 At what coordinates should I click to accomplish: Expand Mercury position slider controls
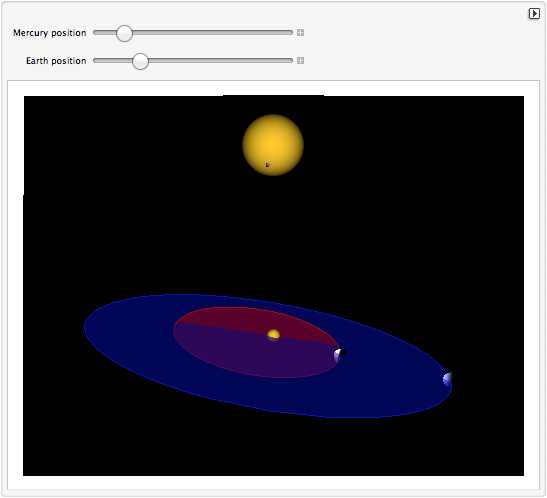click(x=300, y=32)
